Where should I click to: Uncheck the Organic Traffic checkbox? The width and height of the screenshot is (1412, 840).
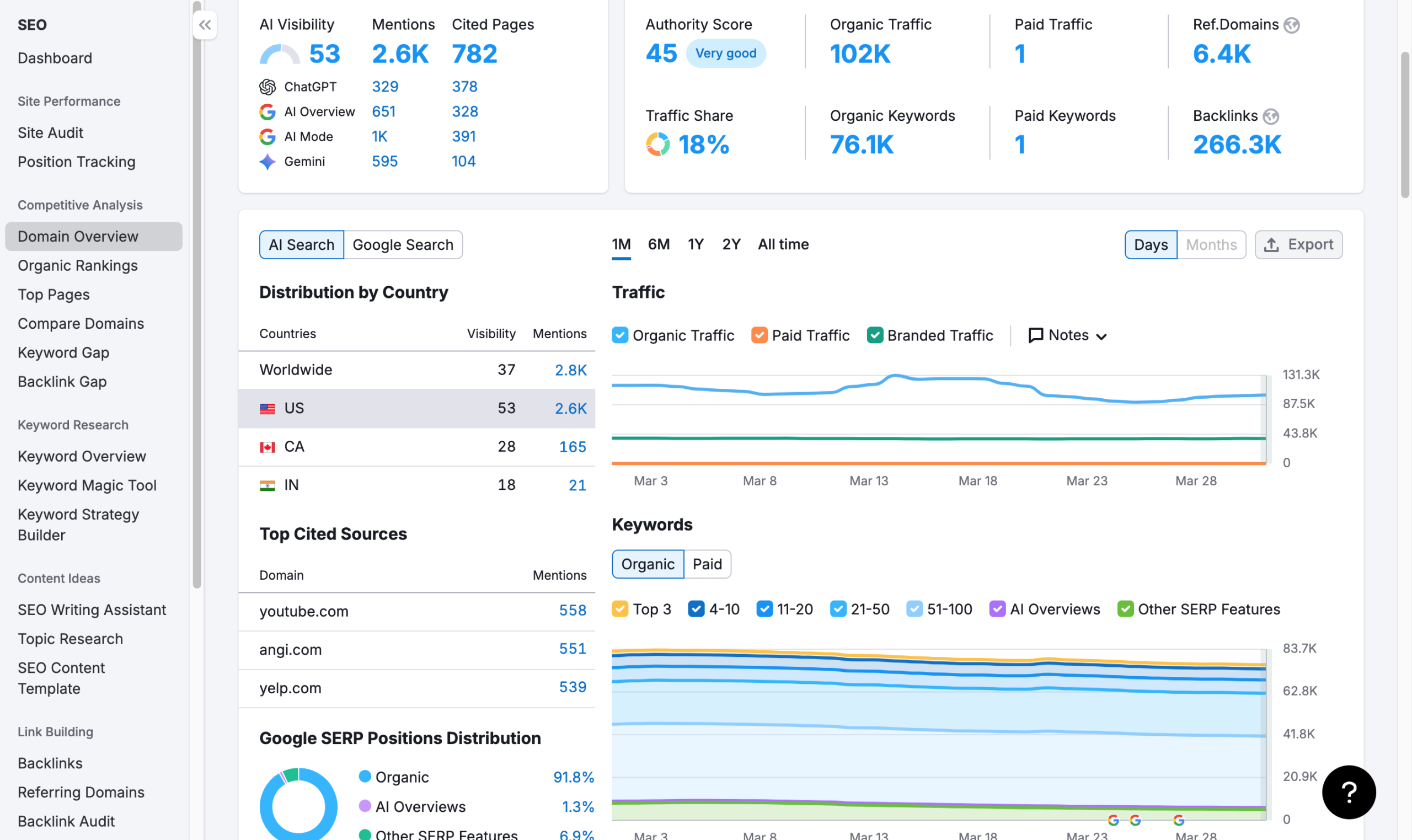click(x=620, y=335)
